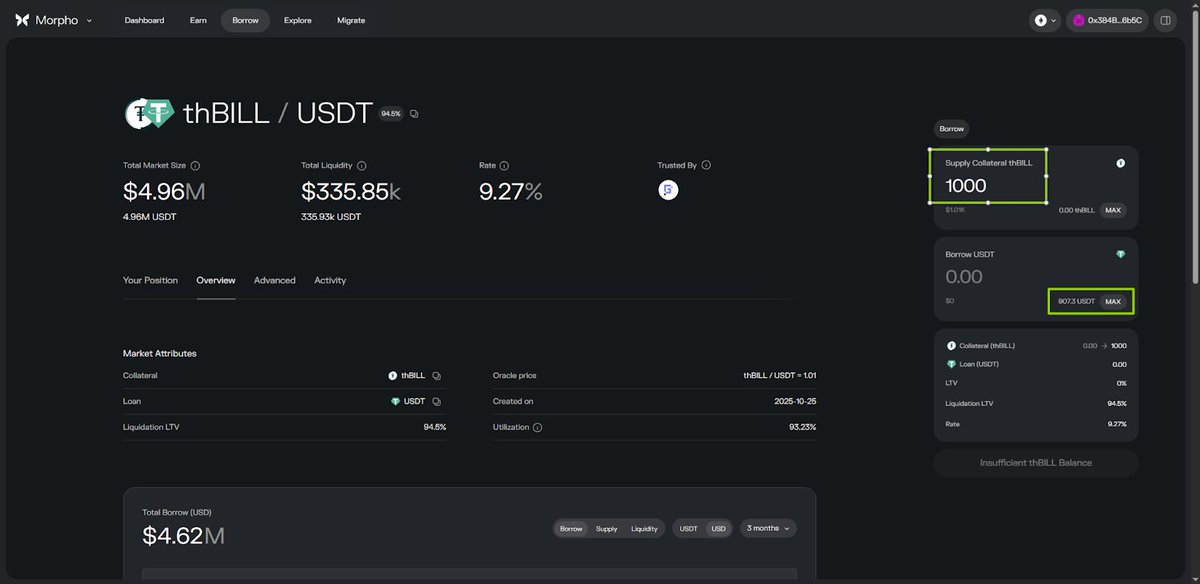The width and height of the screenshot is (1200, 584).
Task: Click Total Liquidity info icon
Action: [x=361, y=166]
